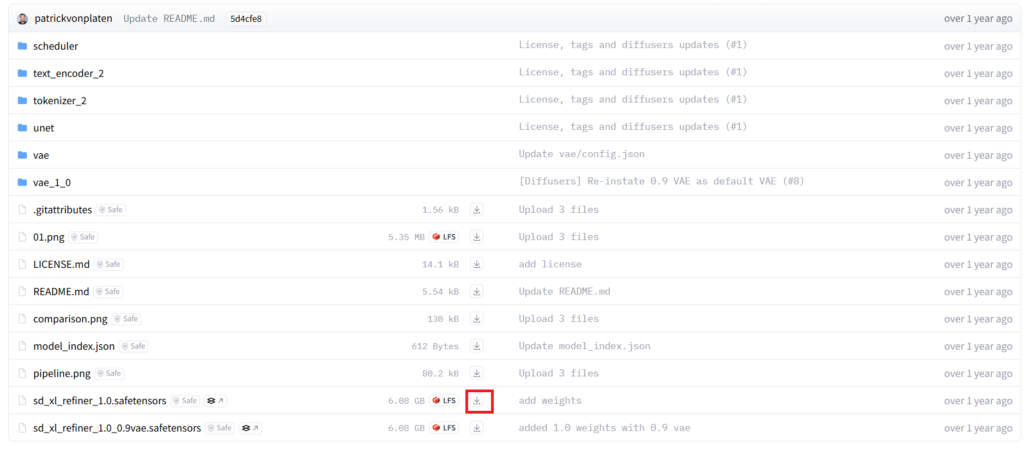Download sd_xl_refiner_1.0.safetensors weights
The height and width of the screenshot is (449, 1024).
coord(477,401)
